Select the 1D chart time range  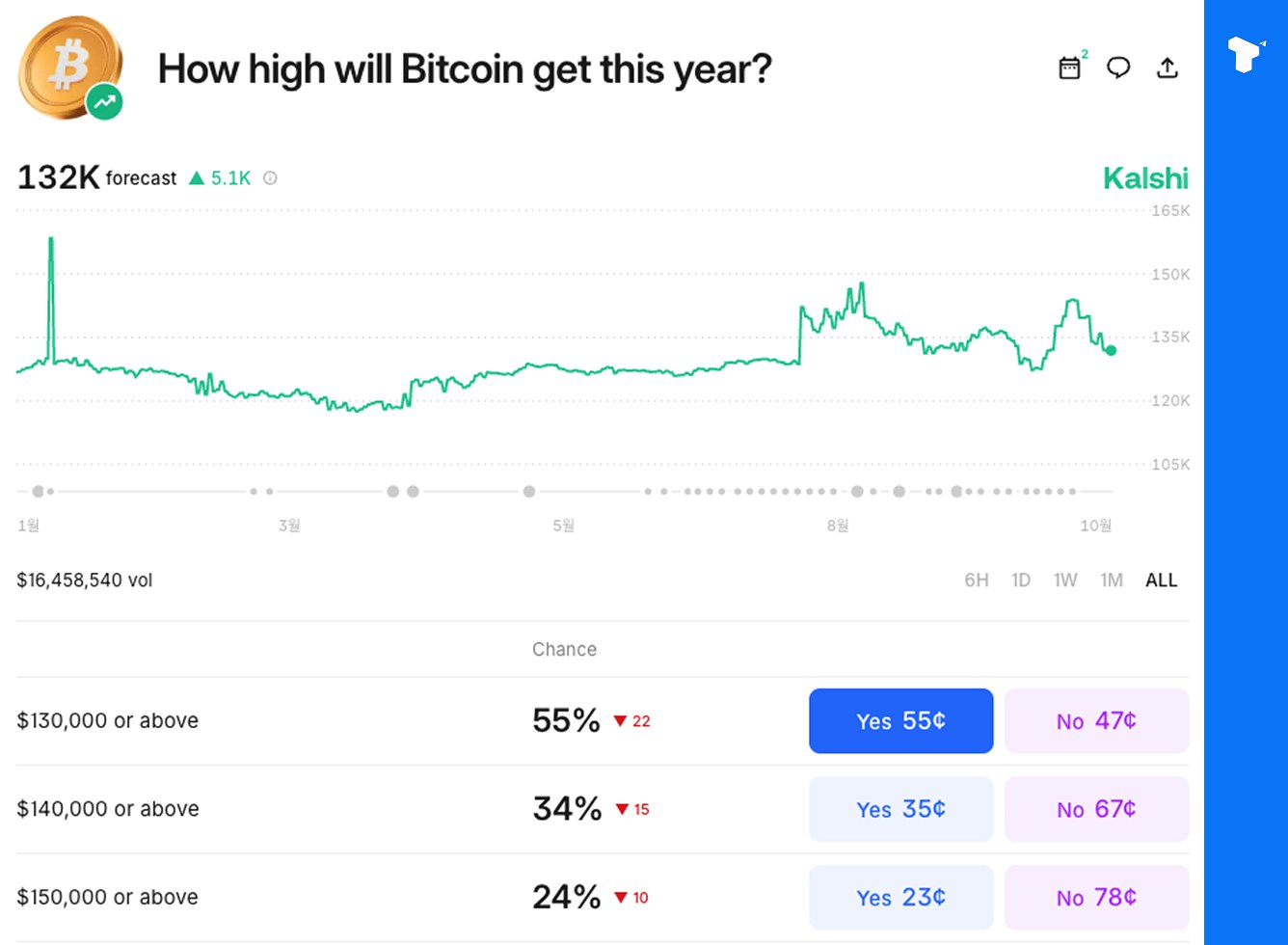(1021, 580)
